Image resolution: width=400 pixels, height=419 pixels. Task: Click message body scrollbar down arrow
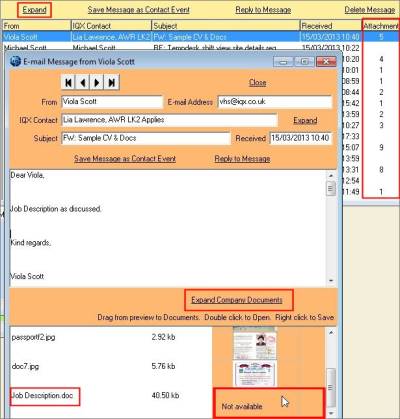coord(331,281)
